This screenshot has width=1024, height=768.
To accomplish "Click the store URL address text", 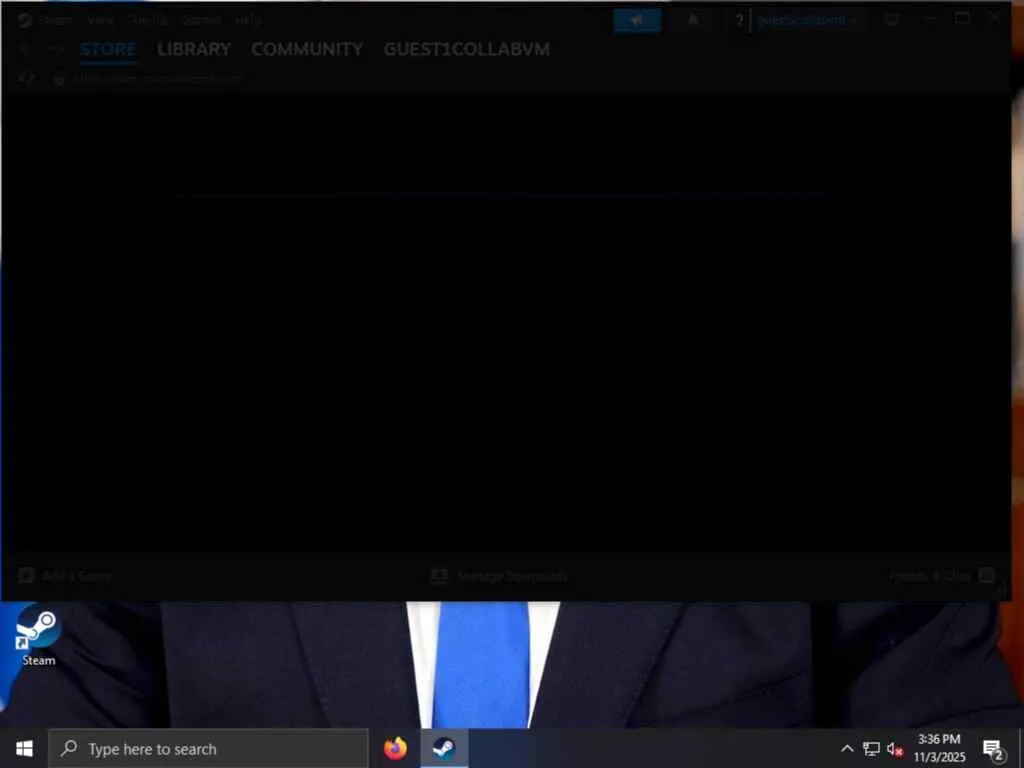I will 158,79.
